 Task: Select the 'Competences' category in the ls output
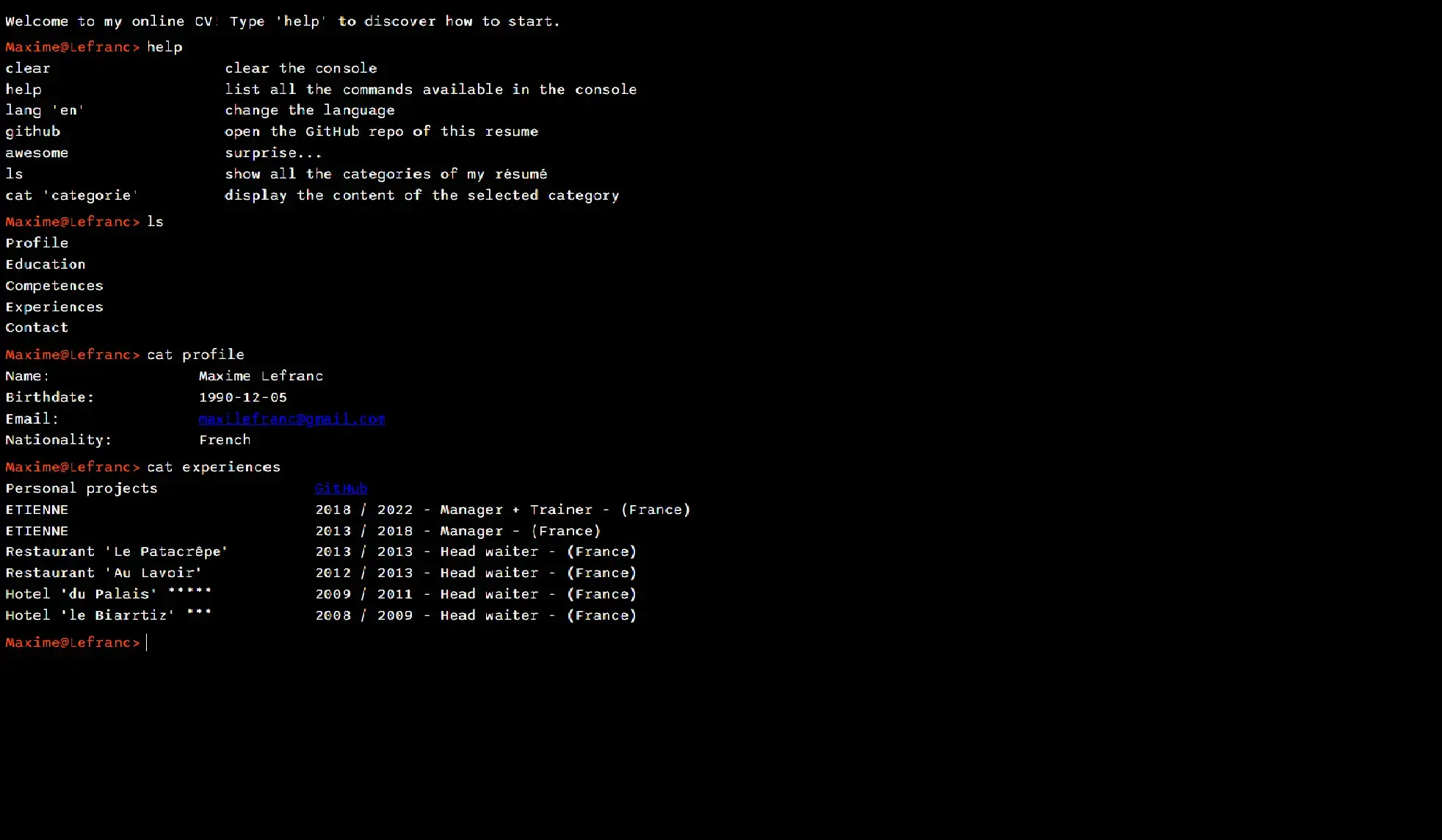point(54,286)
